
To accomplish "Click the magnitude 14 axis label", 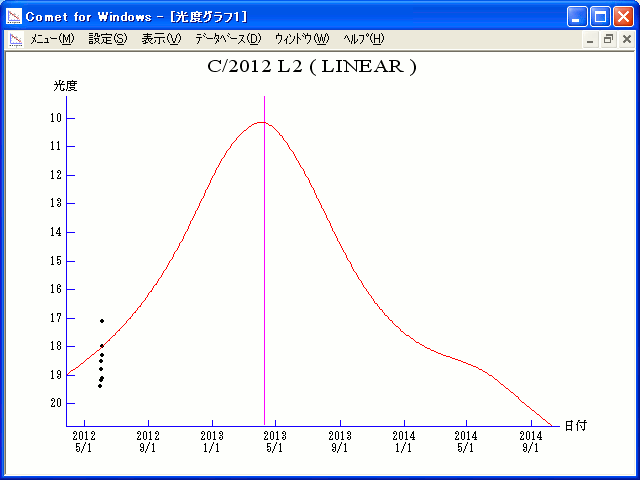I will point(56,232).
